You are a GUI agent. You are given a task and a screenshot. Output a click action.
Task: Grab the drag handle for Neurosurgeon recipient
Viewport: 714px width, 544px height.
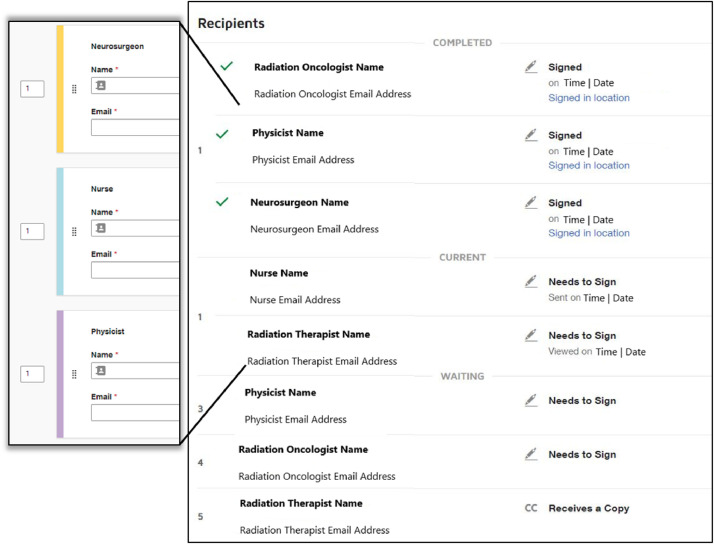pyautogui.click(x=75, y=90)
